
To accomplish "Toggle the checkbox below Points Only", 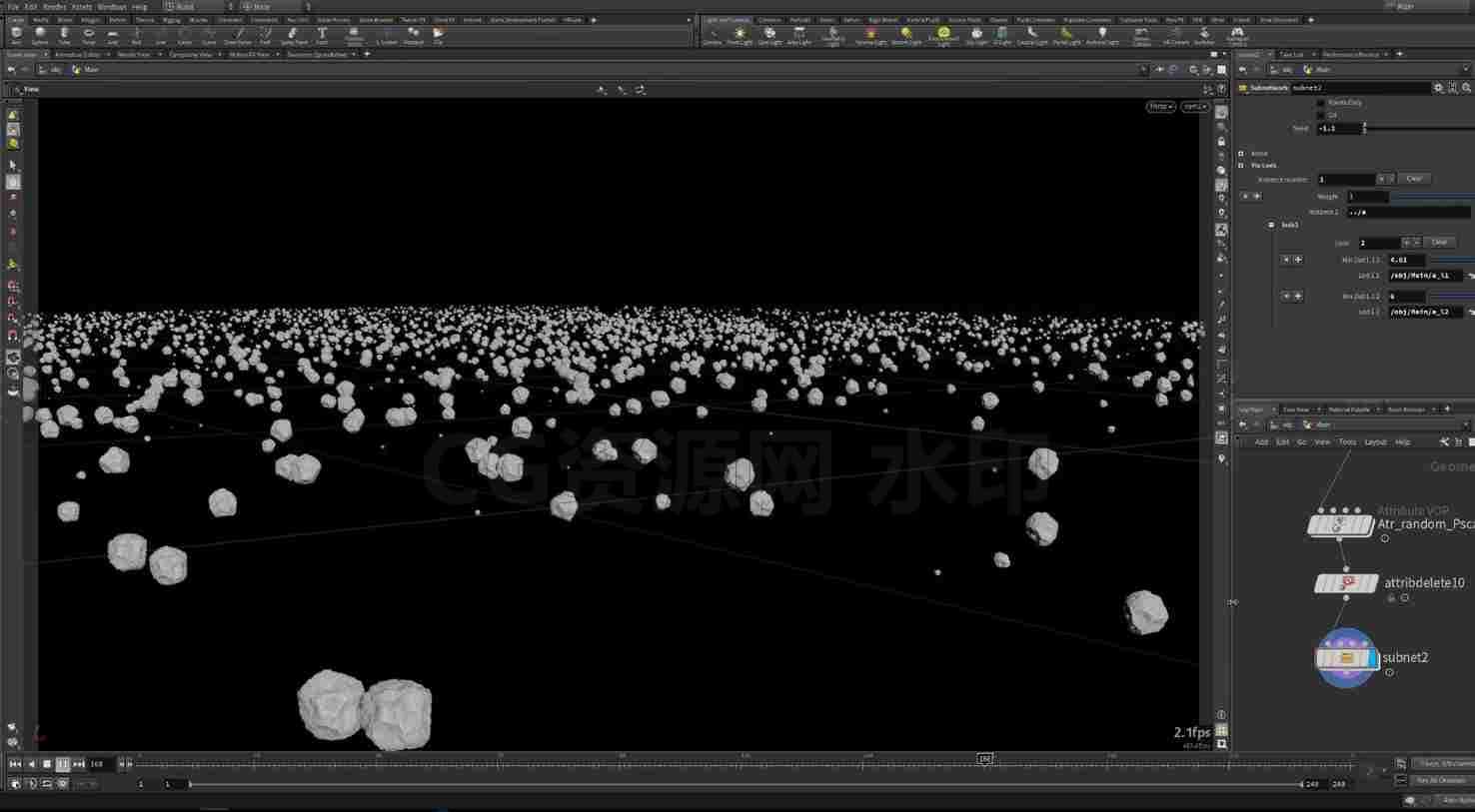I will [1320, 115].
